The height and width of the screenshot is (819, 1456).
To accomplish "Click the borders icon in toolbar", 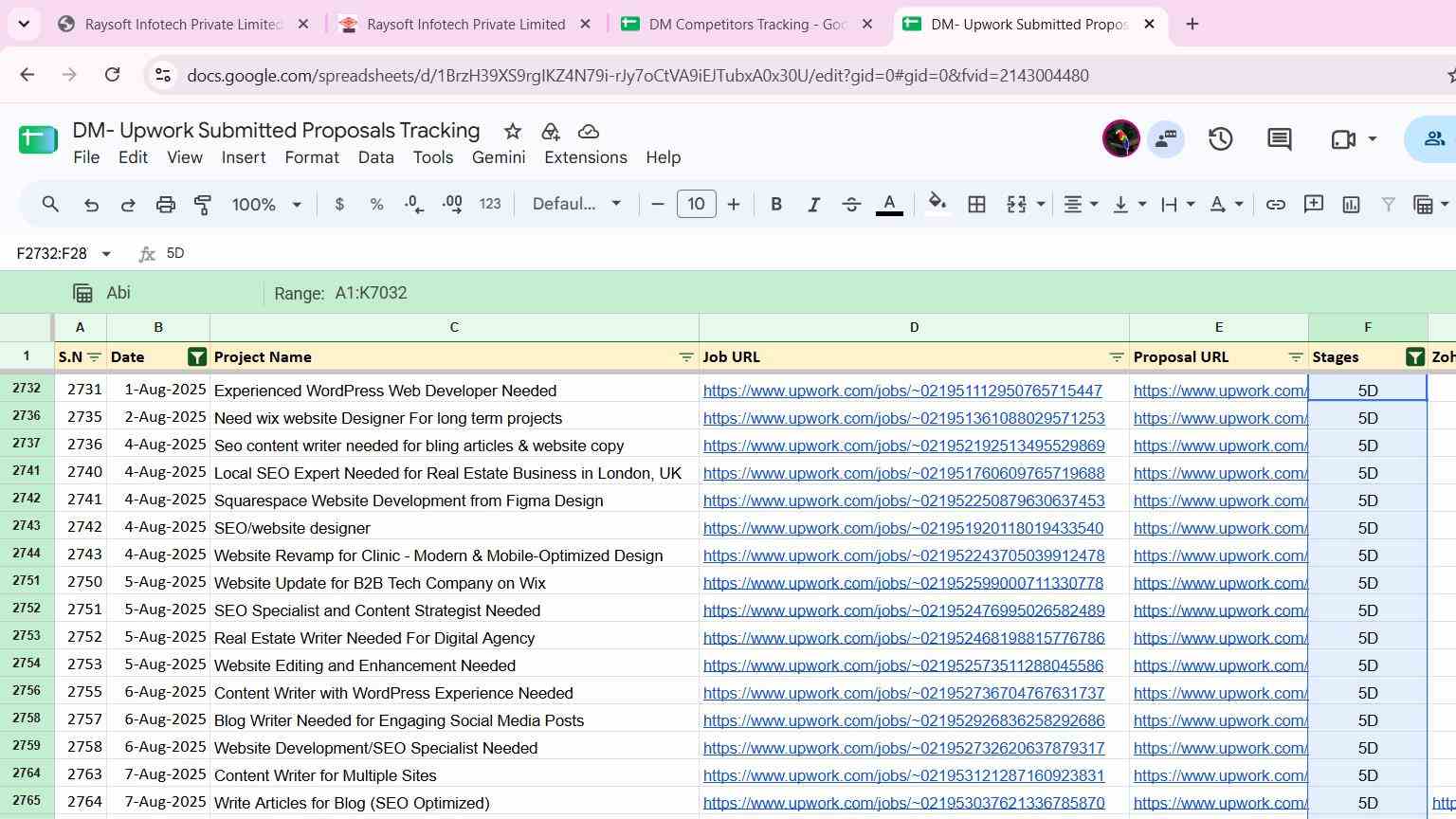I will (976, 205).
